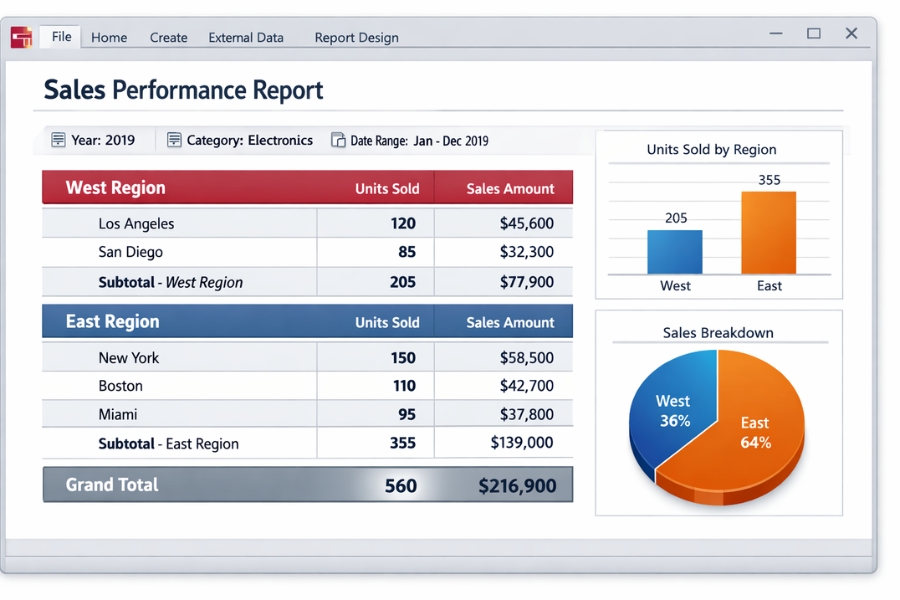
Task: Switch to the Home tab
Action: point(109,38)
